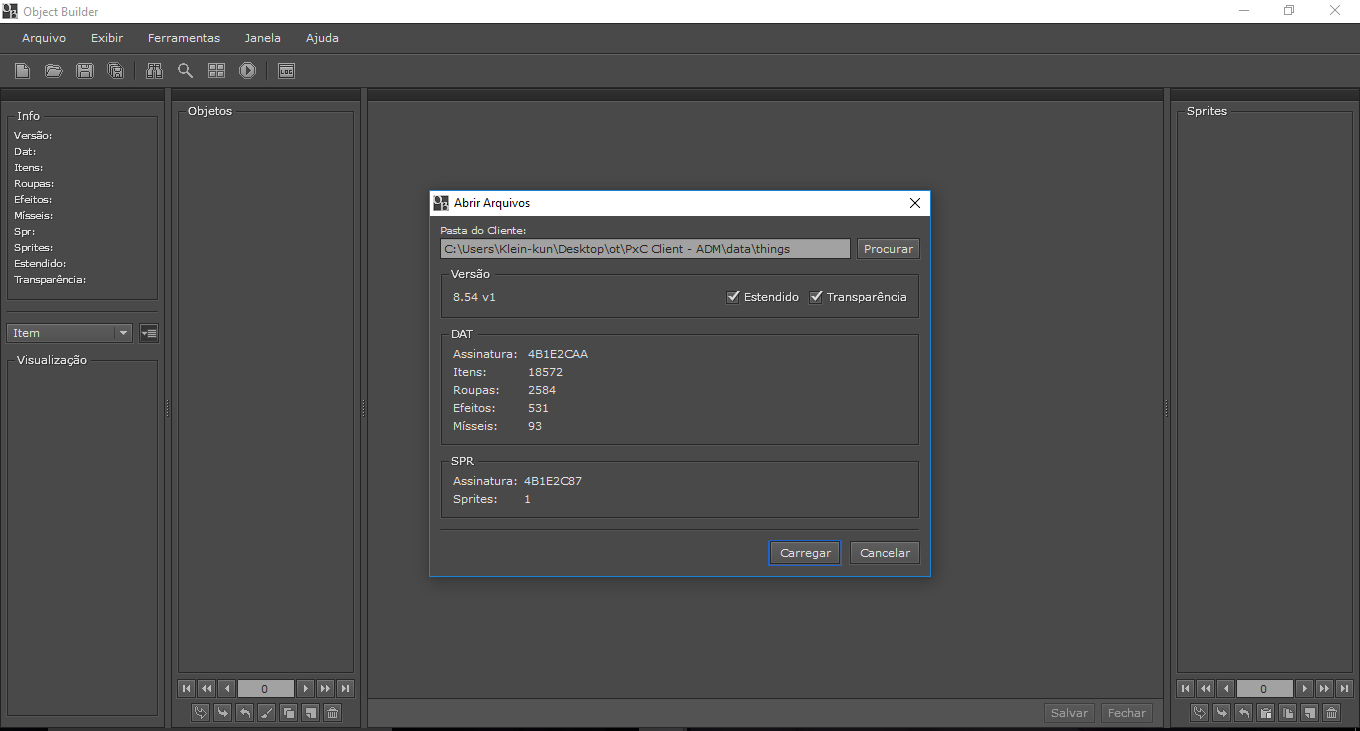Click the Cancelar button
Screen dimensions: 1360x731
tap(885, 553)
